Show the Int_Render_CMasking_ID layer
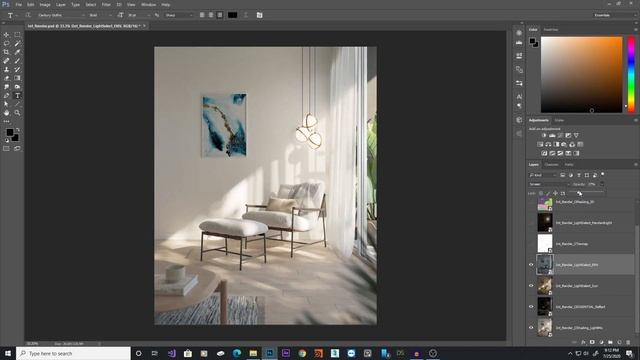The height and width of the screenshot is (360, 640). point(531,202)
